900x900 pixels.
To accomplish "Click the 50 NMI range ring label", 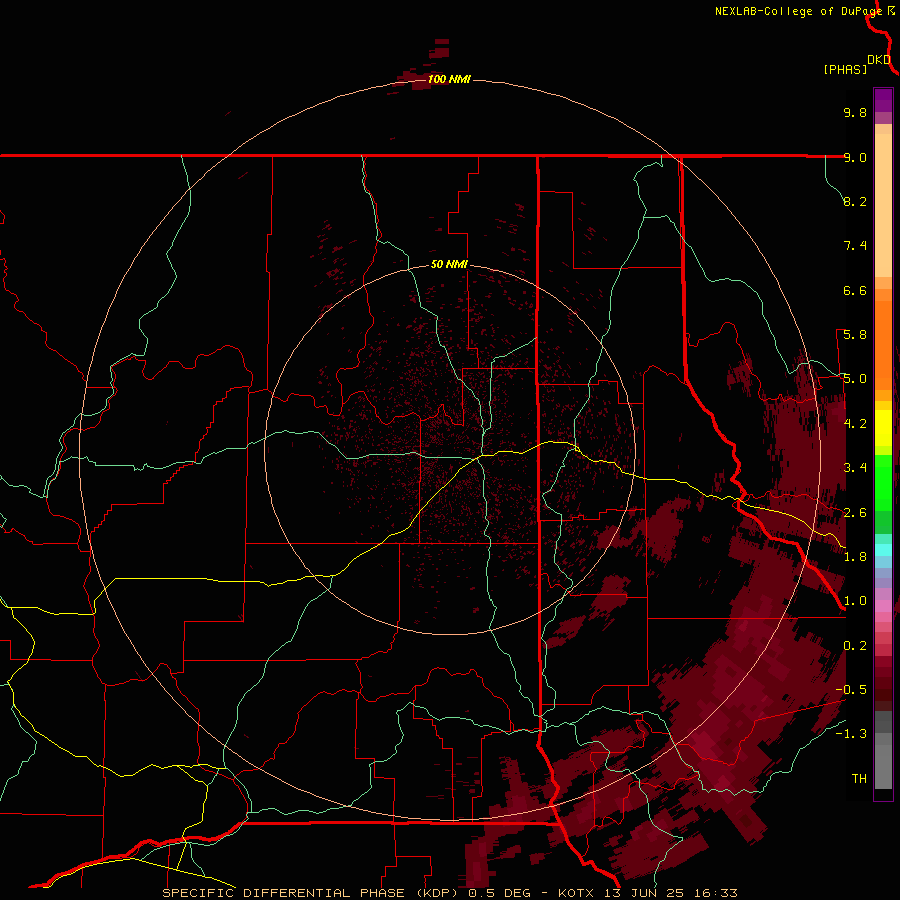I will [x=449, y=264].
